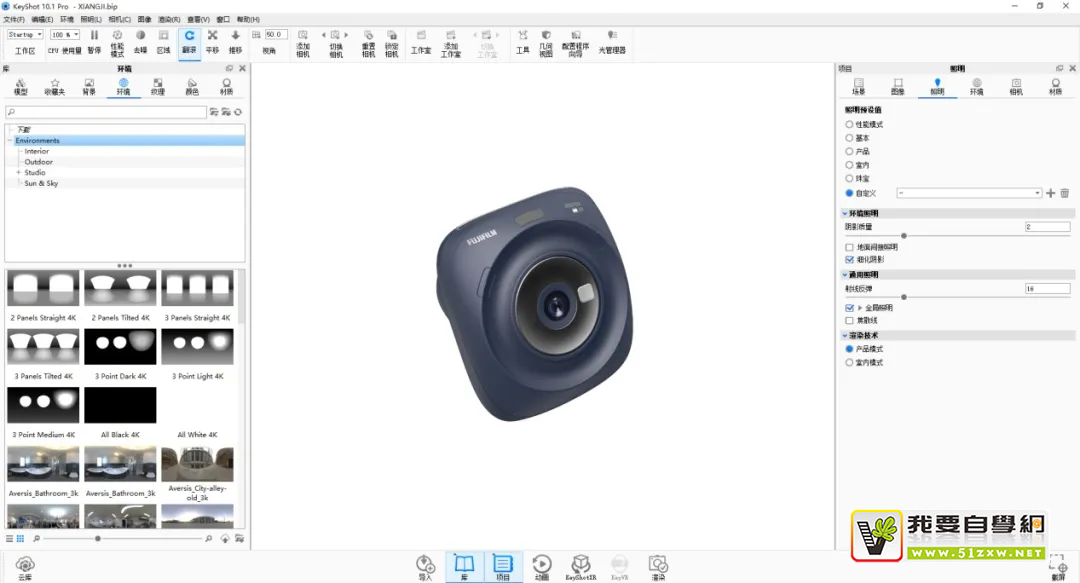Expand the Studio folder in tree
This screenshot has height=583, width=1080.
point(18,173)
